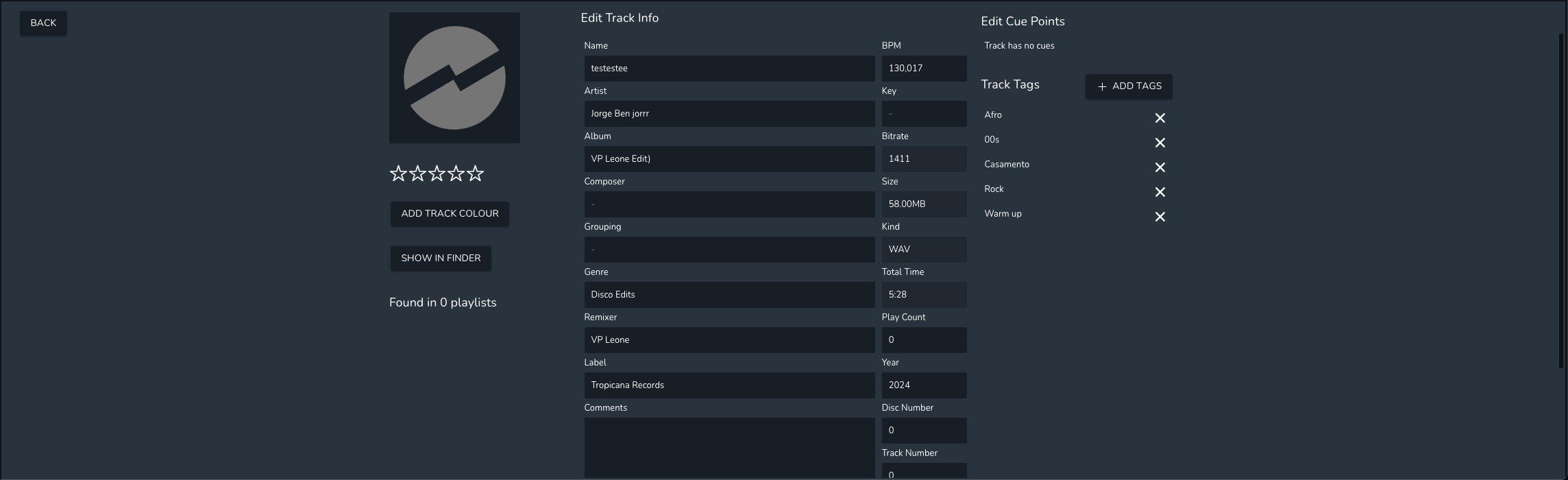Open Add Track Colour picker
Screen dimensions: 1568x480
point(450,214)
